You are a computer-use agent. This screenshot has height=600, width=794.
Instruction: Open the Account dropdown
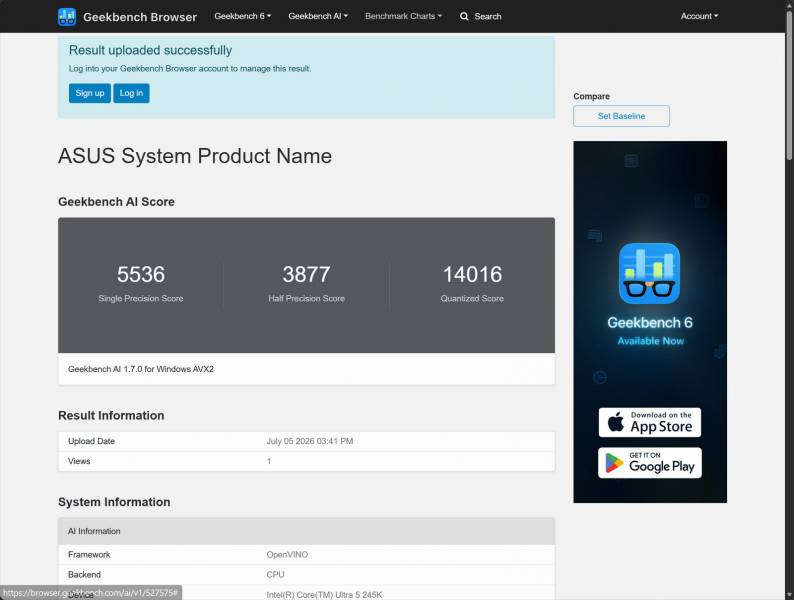[699, 16]
